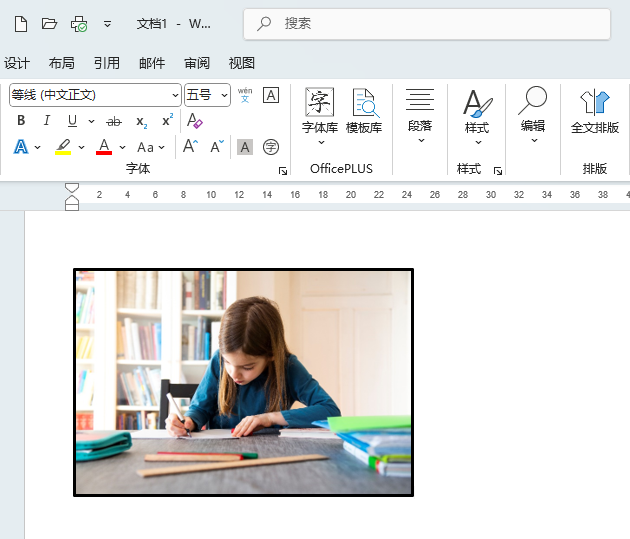Toggle italic formatting
This screenshot has width=630, height=539.
(x=47, y=120)
